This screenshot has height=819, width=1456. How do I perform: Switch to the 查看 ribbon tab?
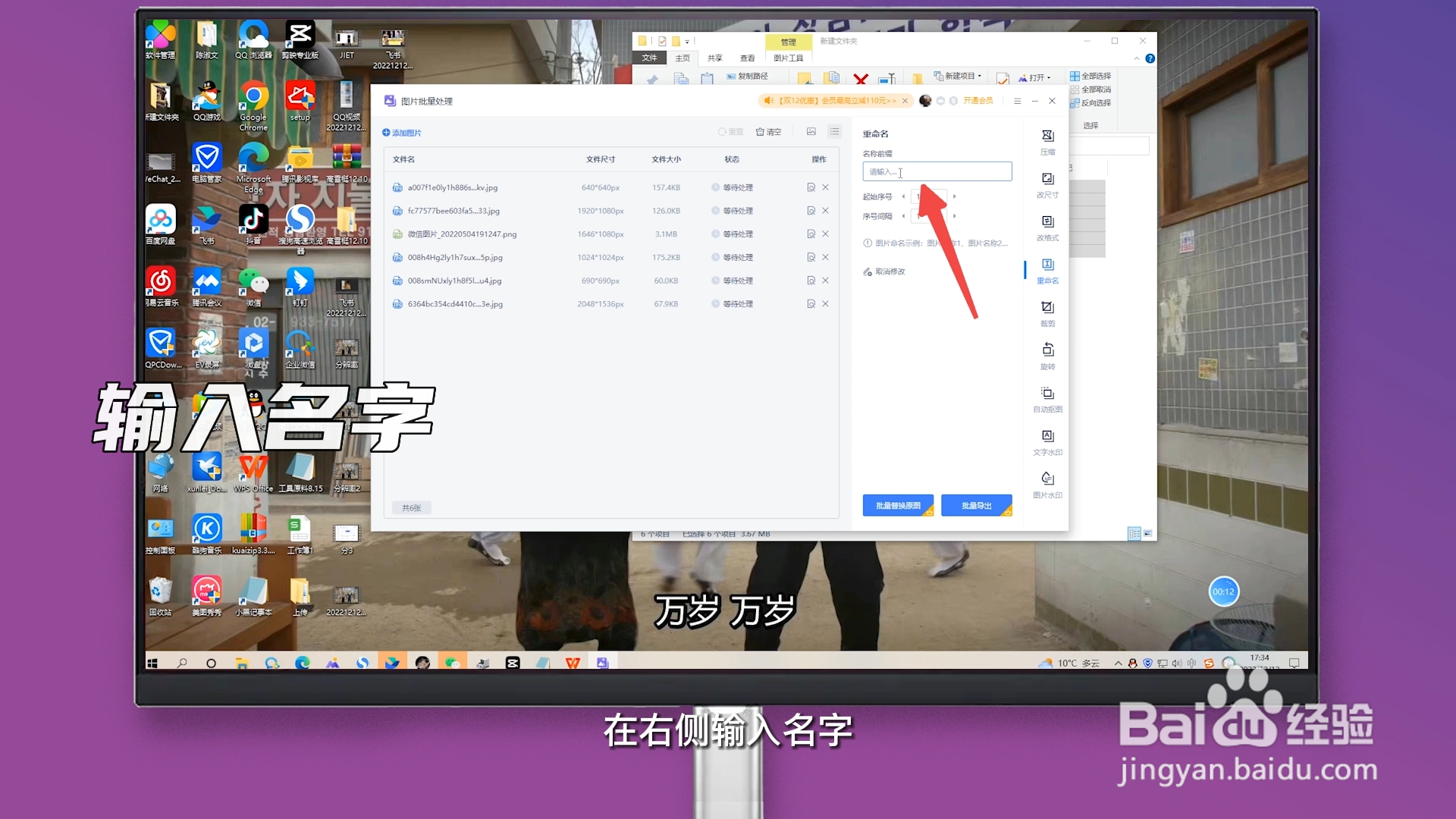(747, 58)
